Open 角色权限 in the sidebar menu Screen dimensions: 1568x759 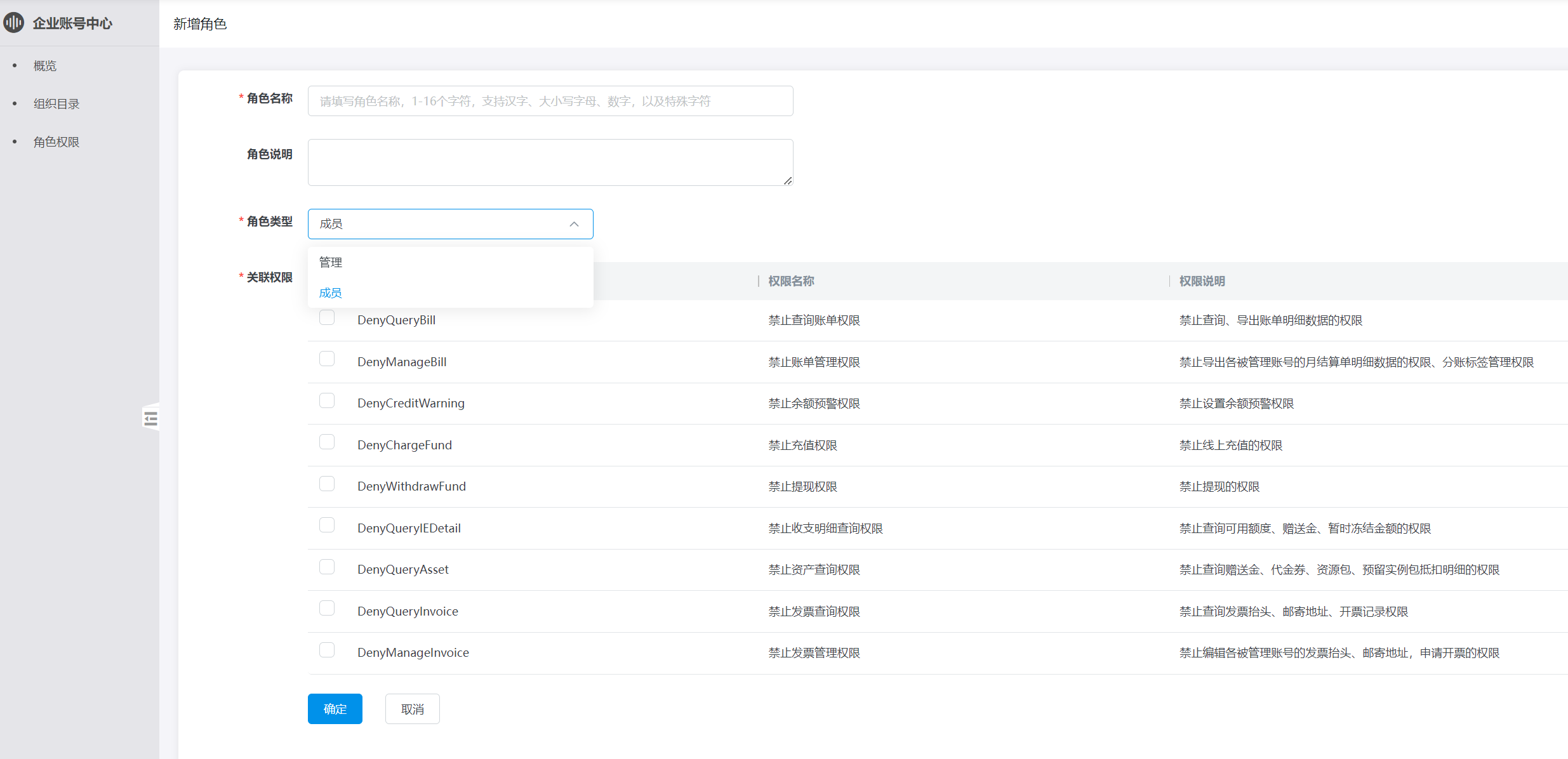click(56, 142)
